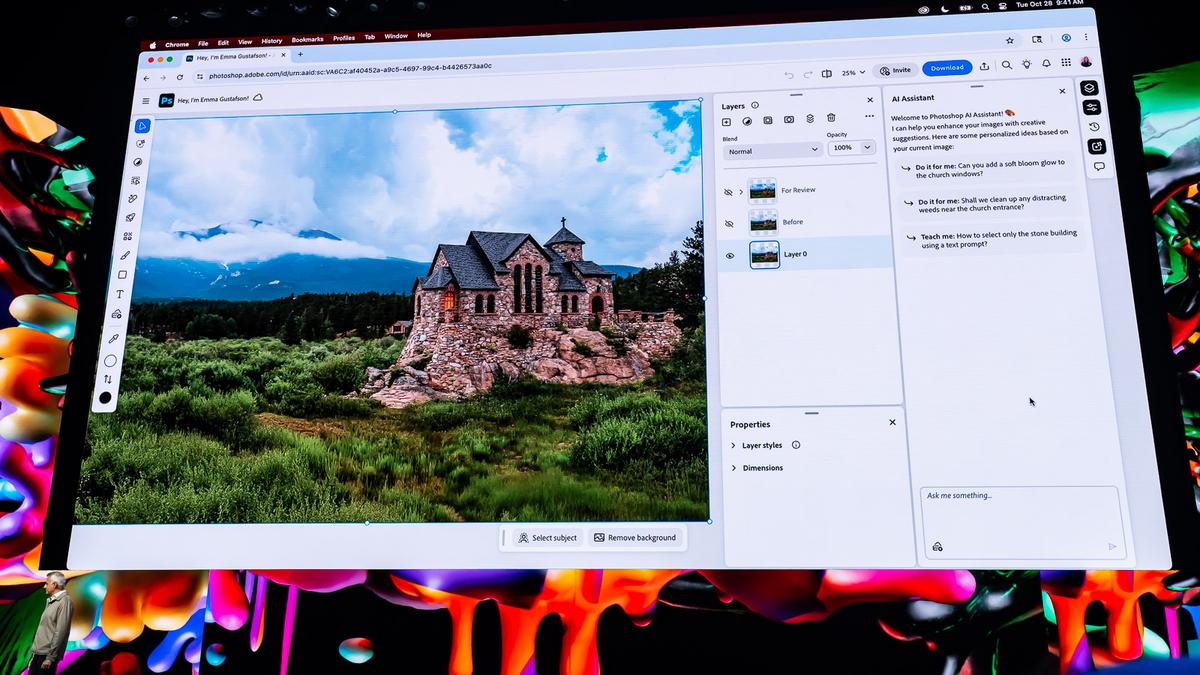Open the Profiles menu
The width and height of the screenshot is (1200, 675).
(x=344, y=38)
